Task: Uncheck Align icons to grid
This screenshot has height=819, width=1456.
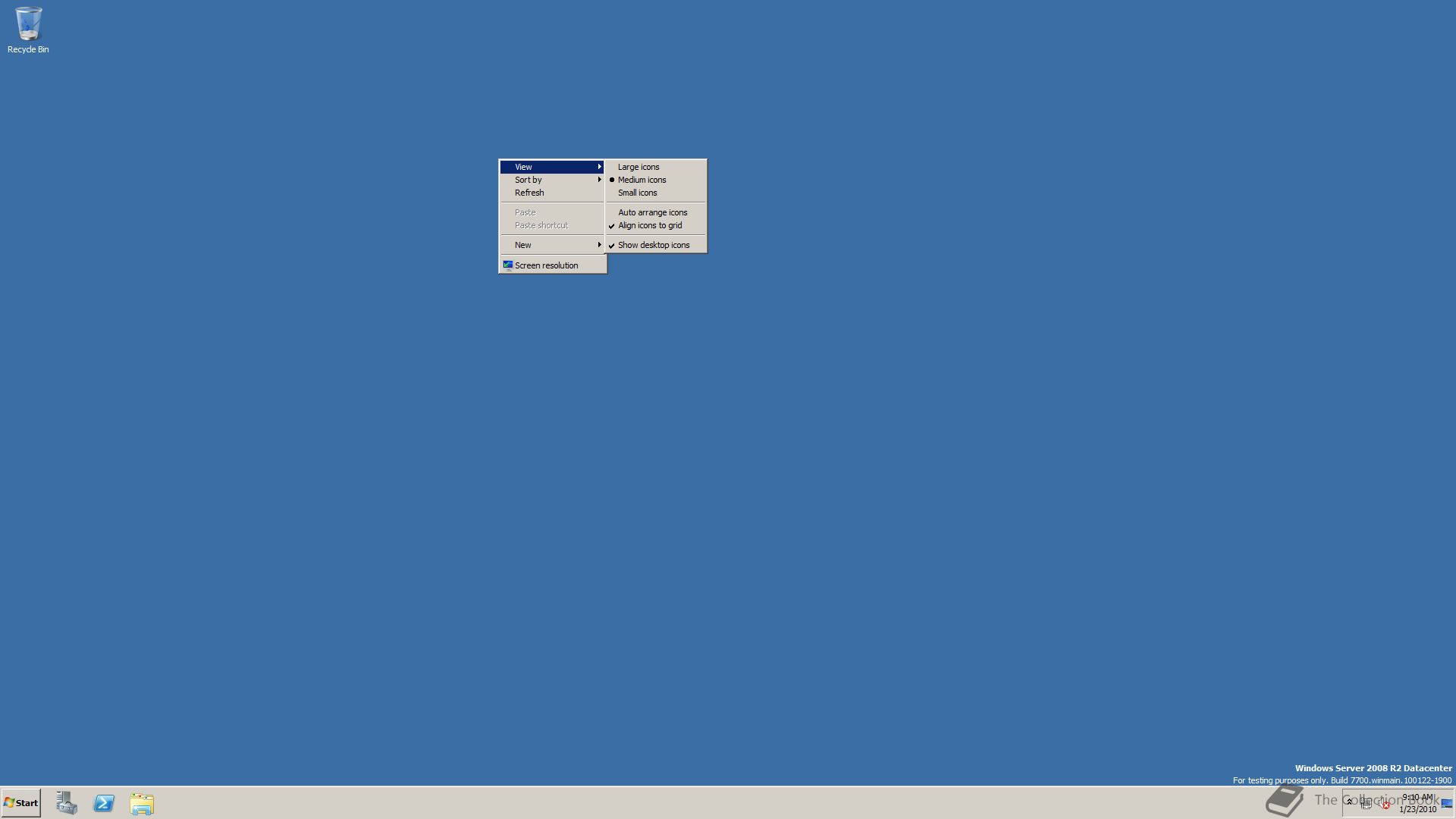Action: 656,225
